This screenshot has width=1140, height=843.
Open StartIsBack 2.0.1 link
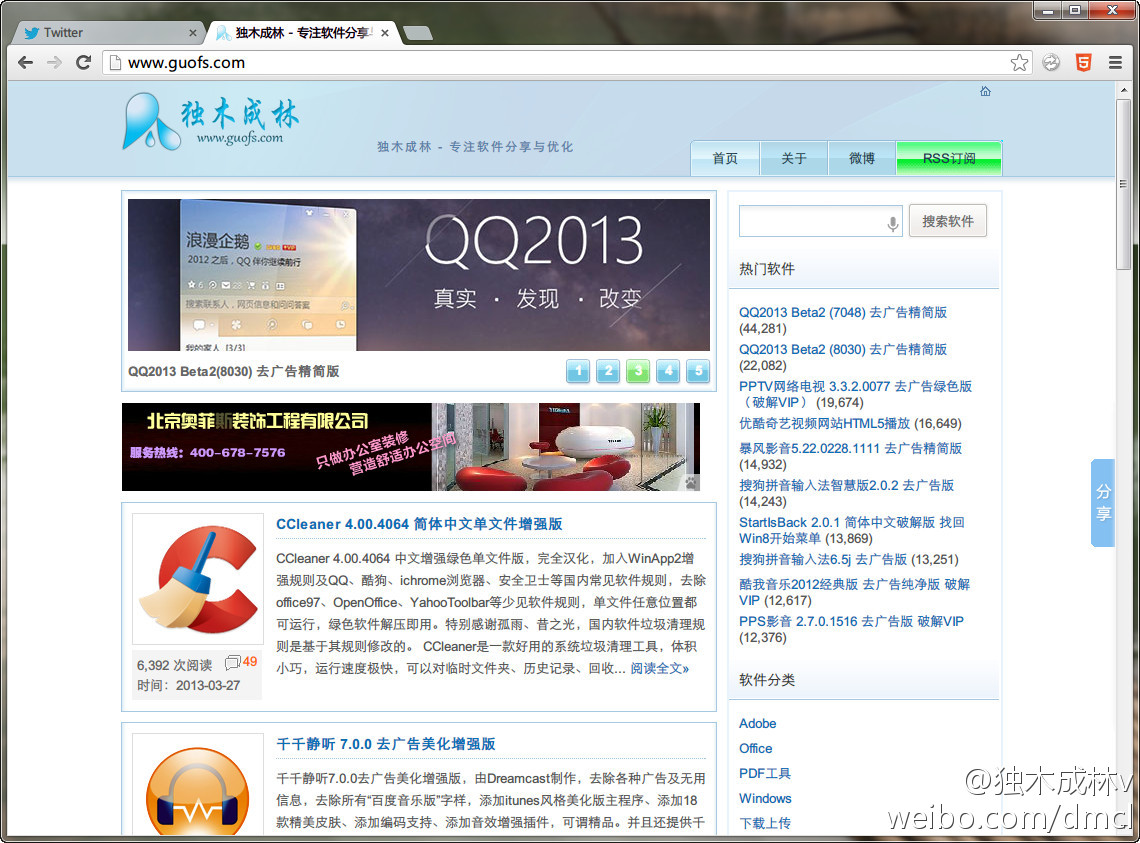click(x=851, y=530)
